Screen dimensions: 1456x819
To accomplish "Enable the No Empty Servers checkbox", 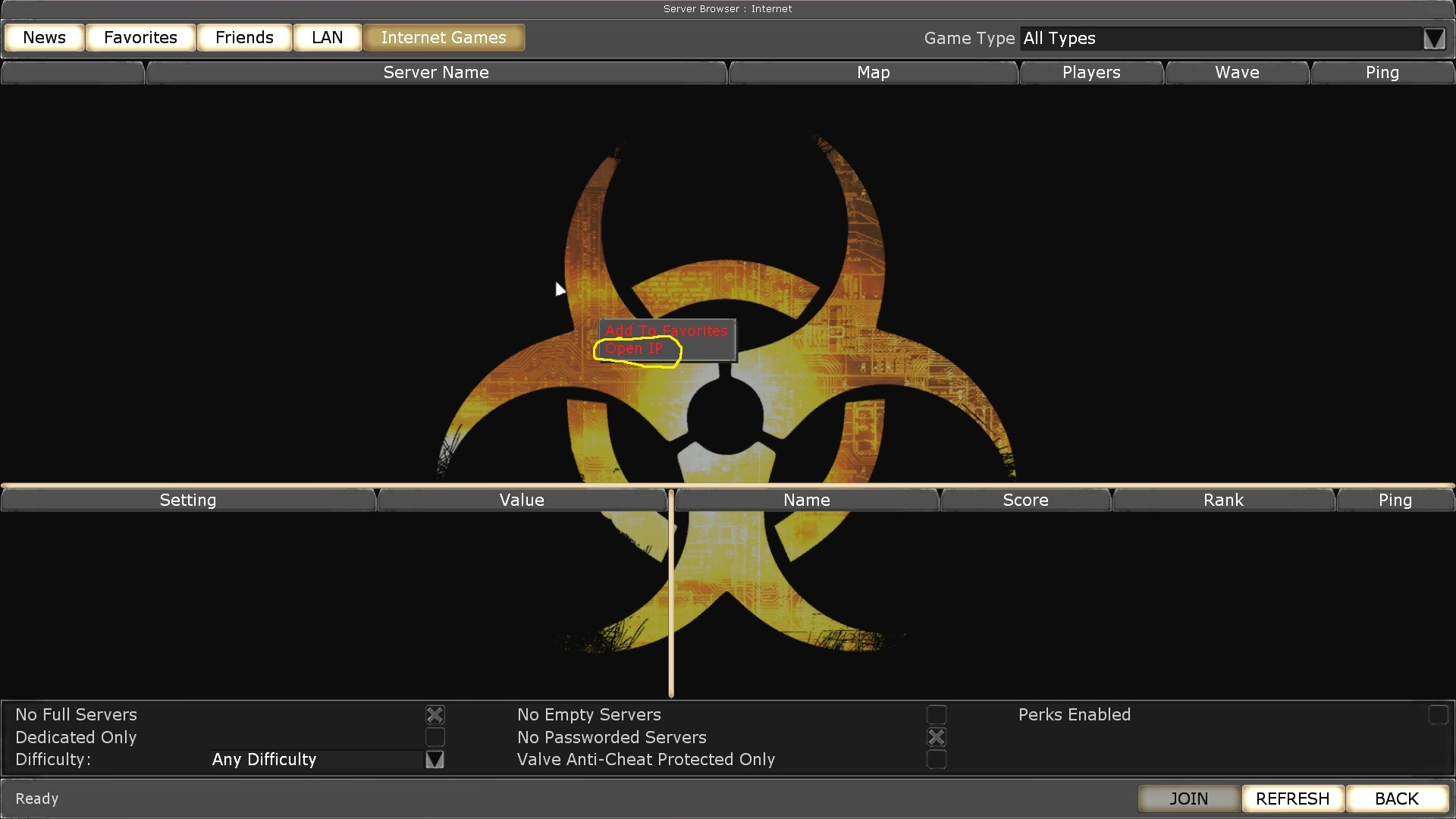I will coord(937,715).
